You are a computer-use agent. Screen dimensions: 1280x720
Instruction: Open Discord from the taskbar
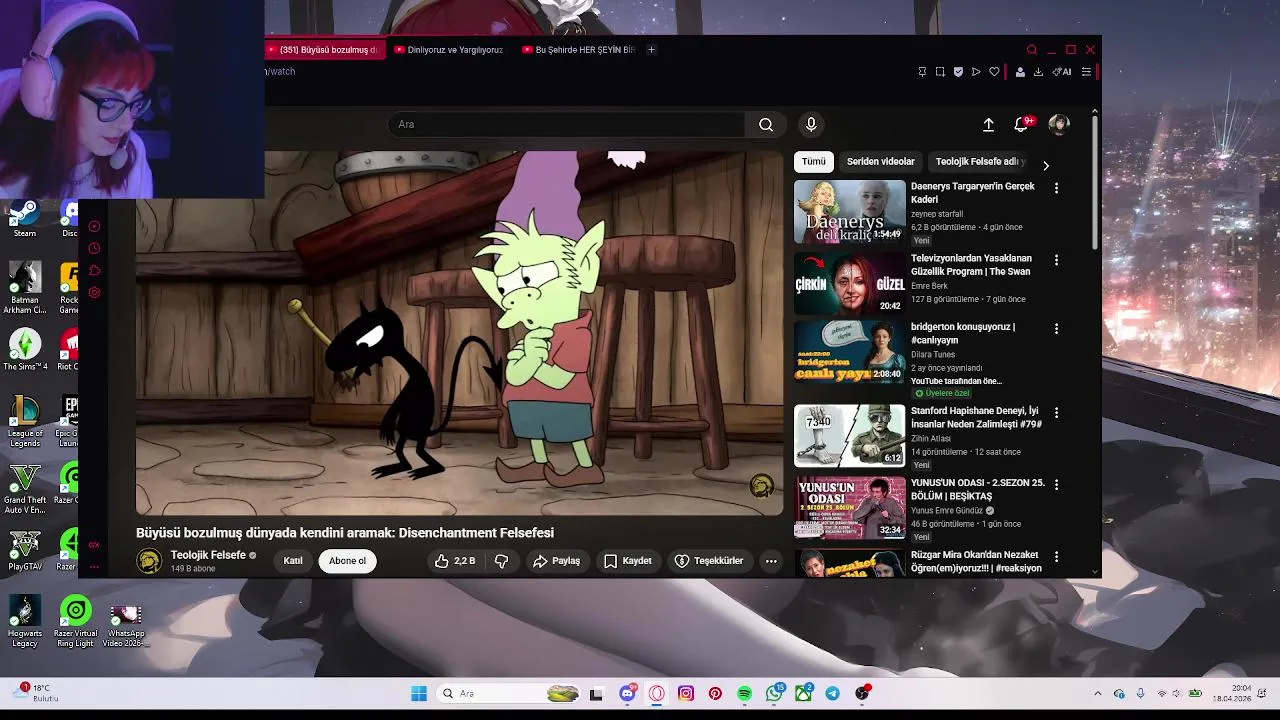[627, 693]
